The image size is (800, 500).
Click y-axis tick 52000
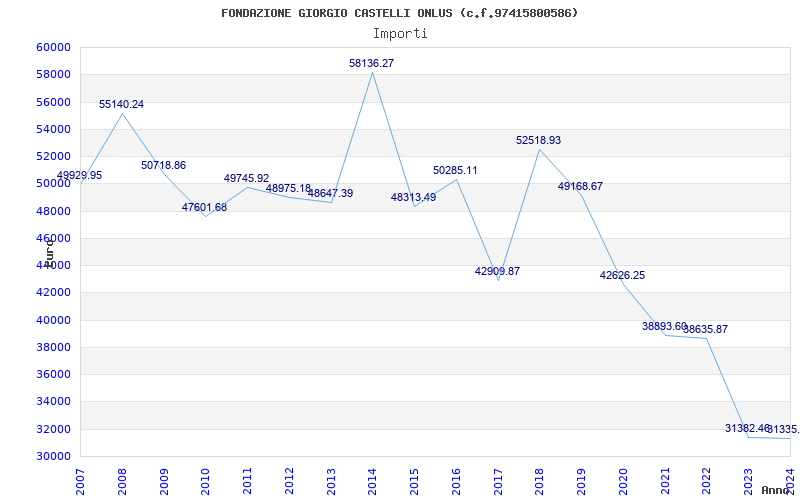pos(53,156)
